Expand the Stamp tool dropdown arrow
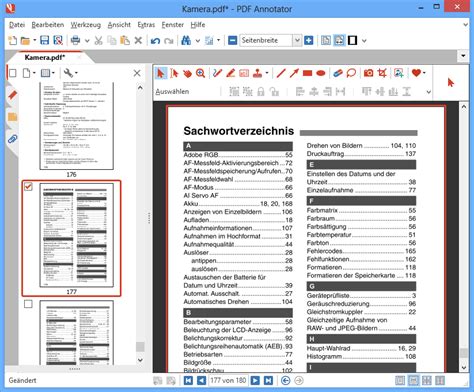The image size is (474, 392). (267, 73)
